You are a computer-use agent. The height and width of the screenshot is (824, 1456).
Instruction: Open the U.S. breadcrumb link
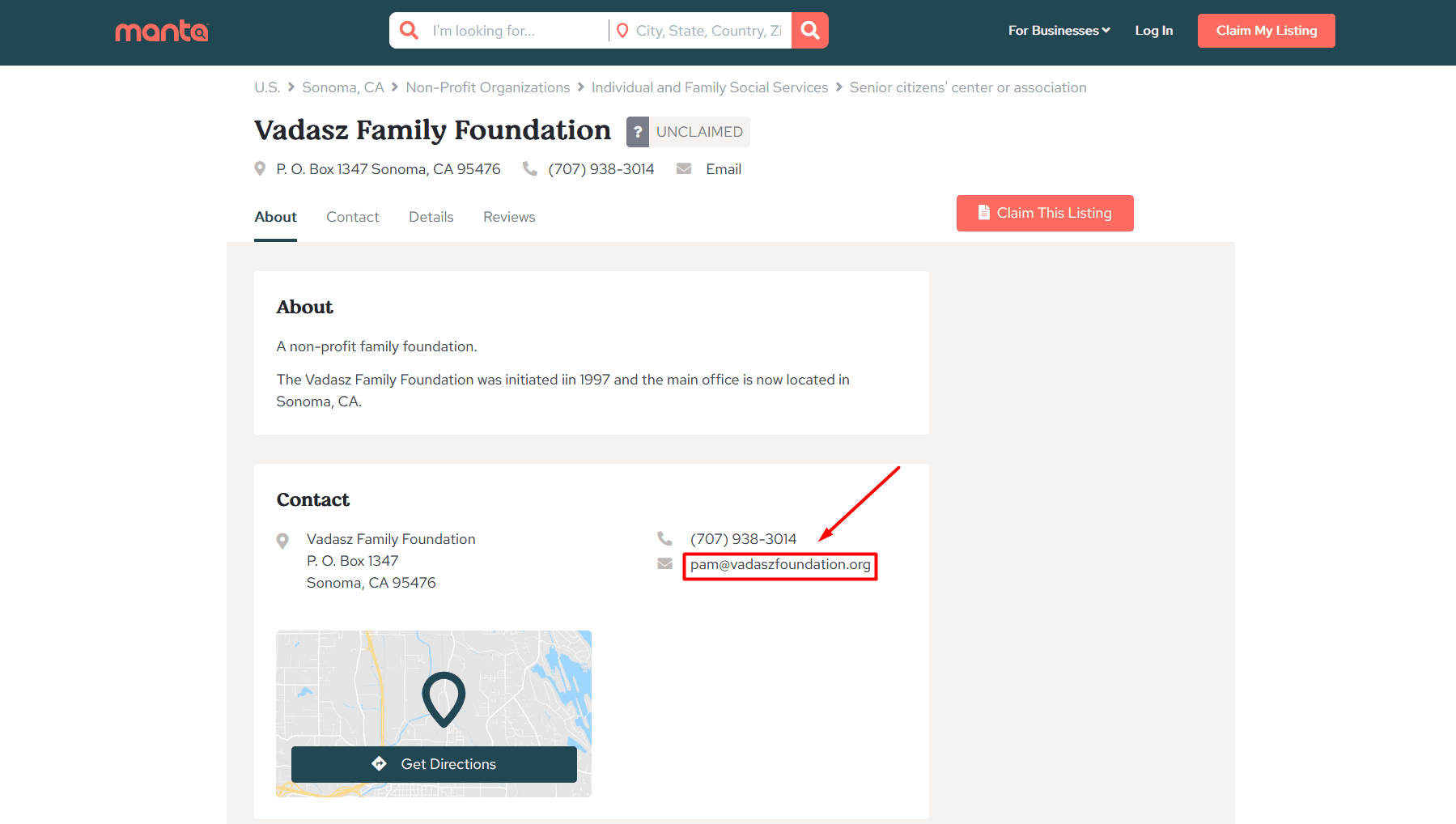pos(267,87)
